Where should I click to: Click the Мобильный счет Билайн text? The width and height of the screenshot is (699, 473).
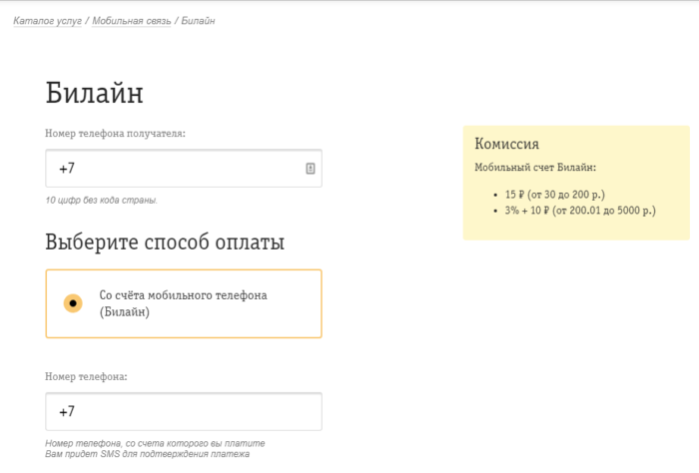point(535,168)
